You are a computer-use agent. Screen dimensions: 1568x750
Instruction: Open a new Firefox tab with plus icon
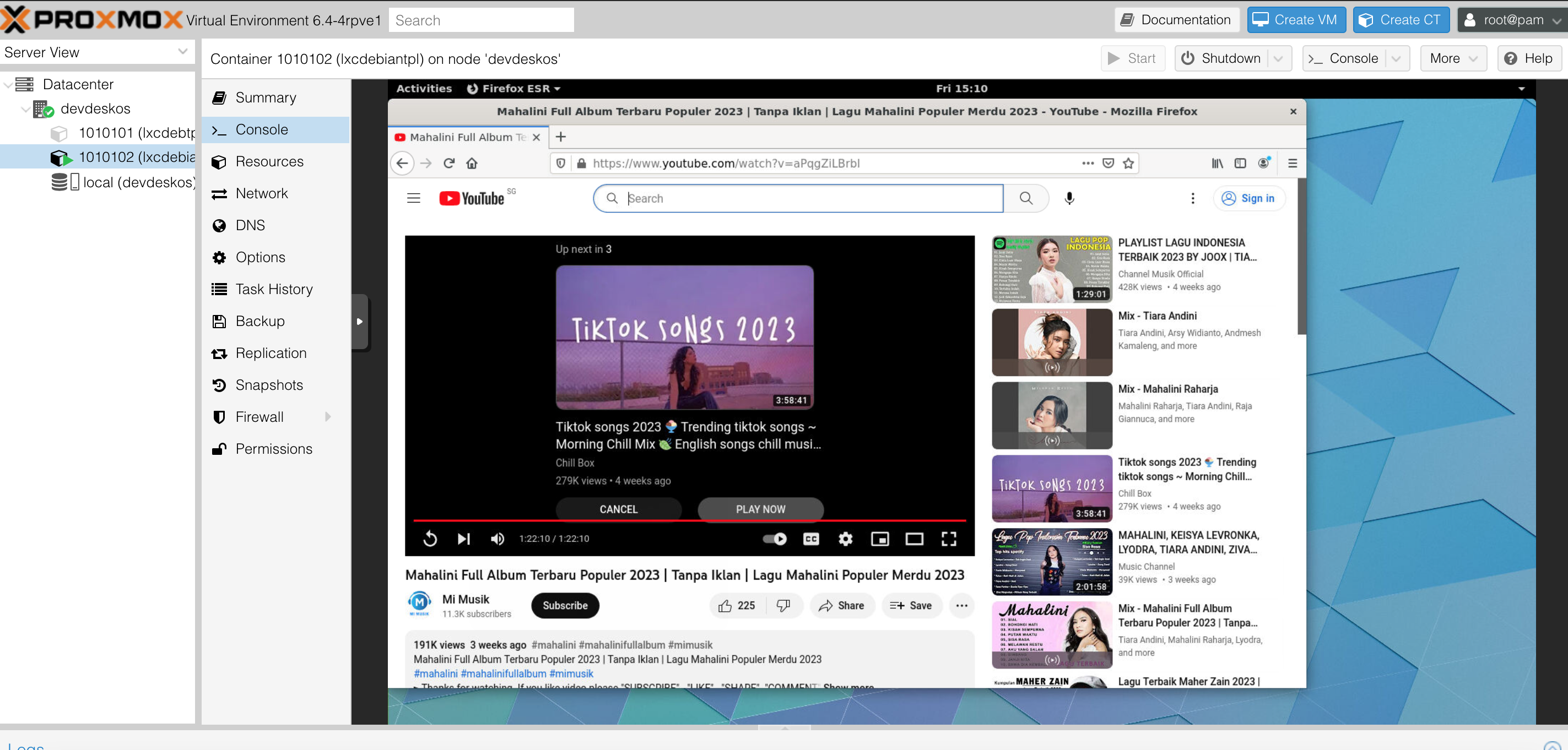pyautogui.click(x=561, y=137)
